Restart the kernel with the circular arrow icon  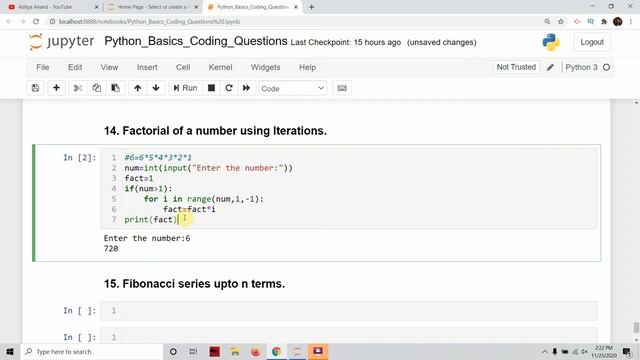tap(229, 88)
